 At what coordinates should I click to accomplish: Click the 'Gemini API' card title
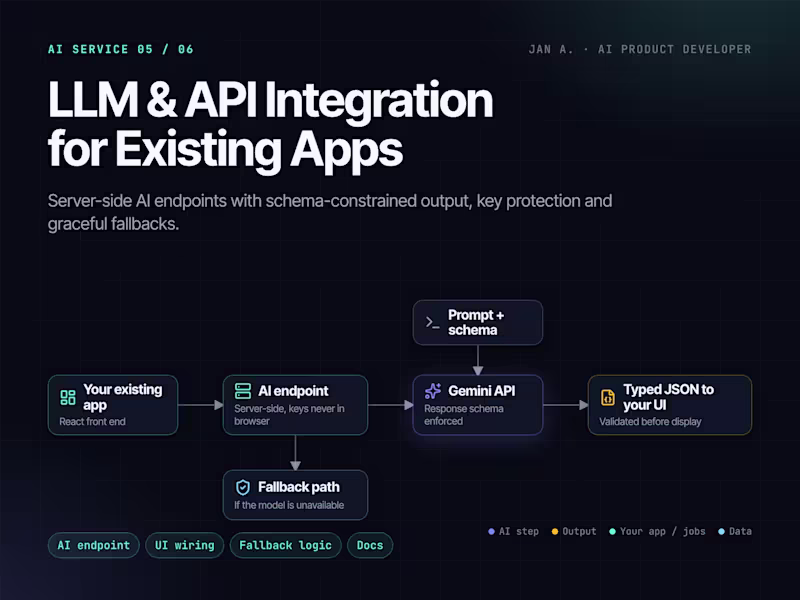coord(482,391)
